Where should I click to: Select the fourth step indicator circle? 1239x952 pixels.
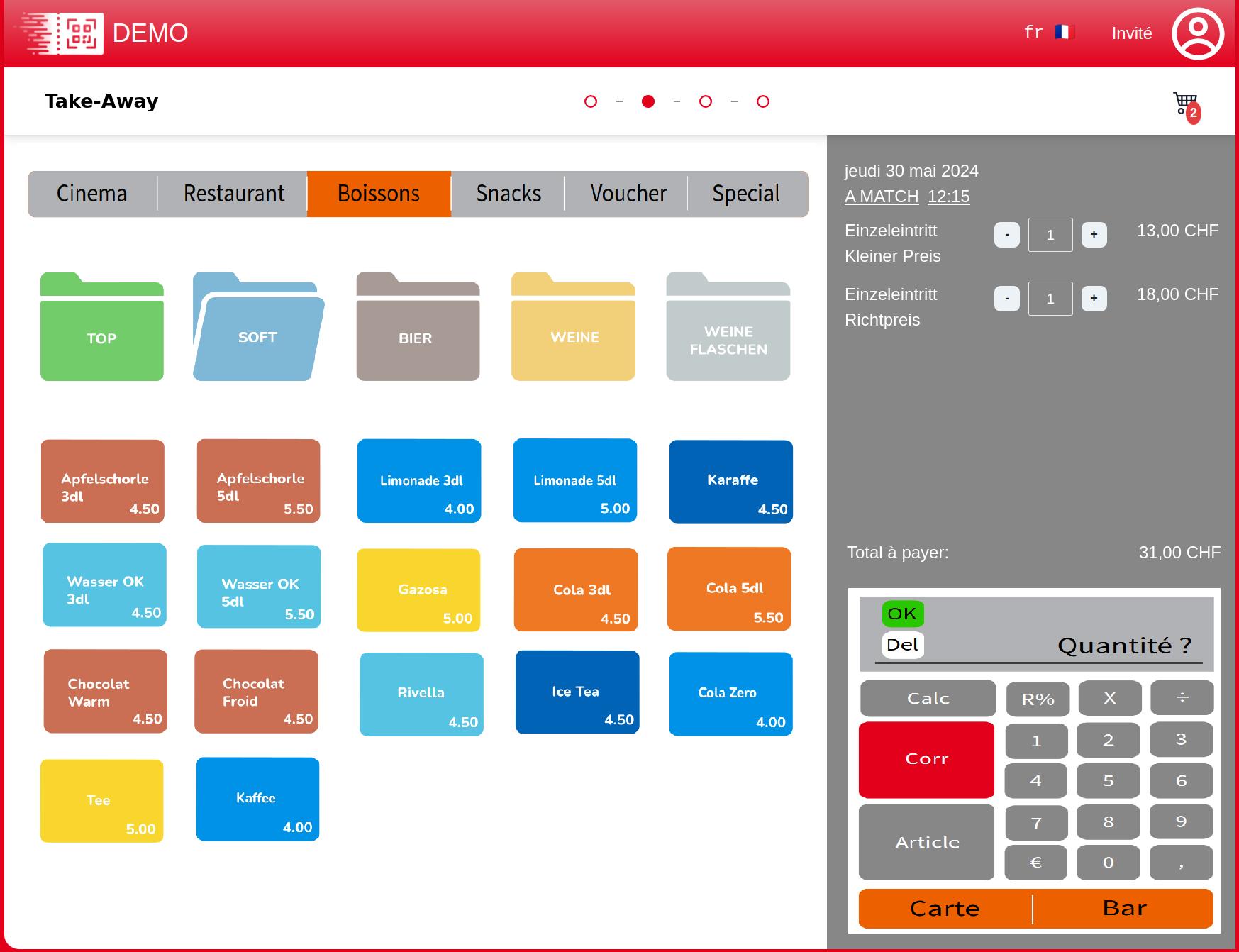pyautogui.click(x=762, y=101)
